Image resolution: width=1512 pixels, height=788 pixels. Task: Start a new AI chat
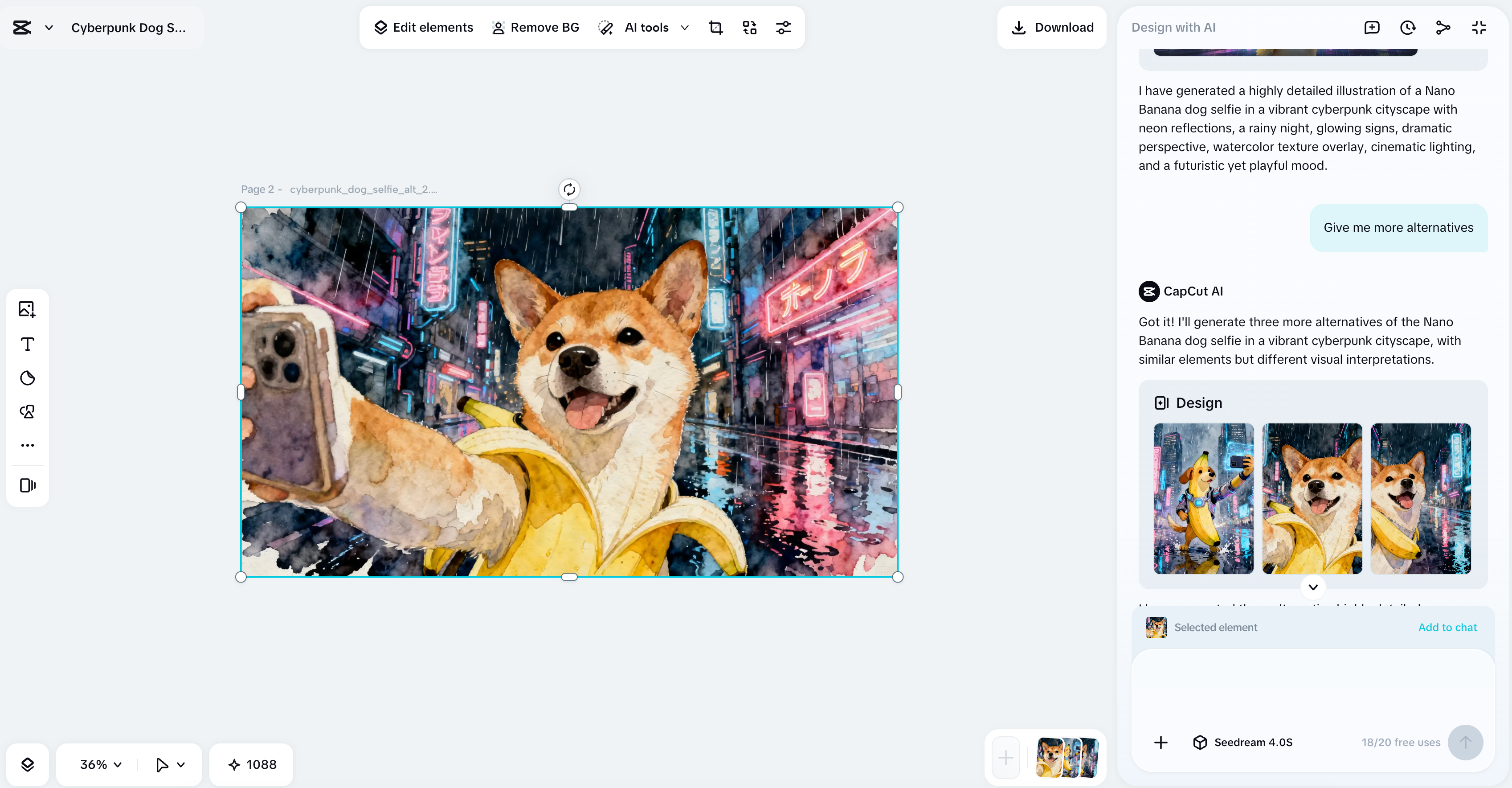click(x=1372, y=28)
